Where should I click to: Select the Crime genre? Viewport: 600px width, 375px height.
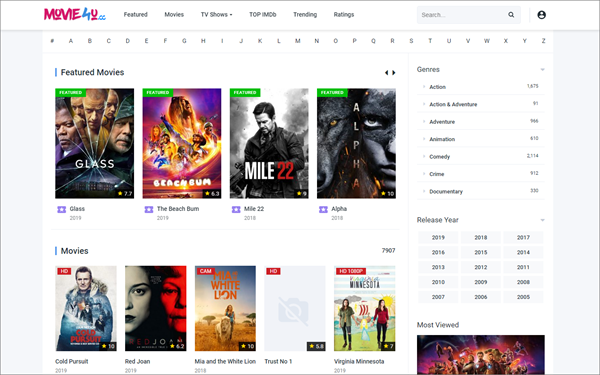(x=437, y=174)
